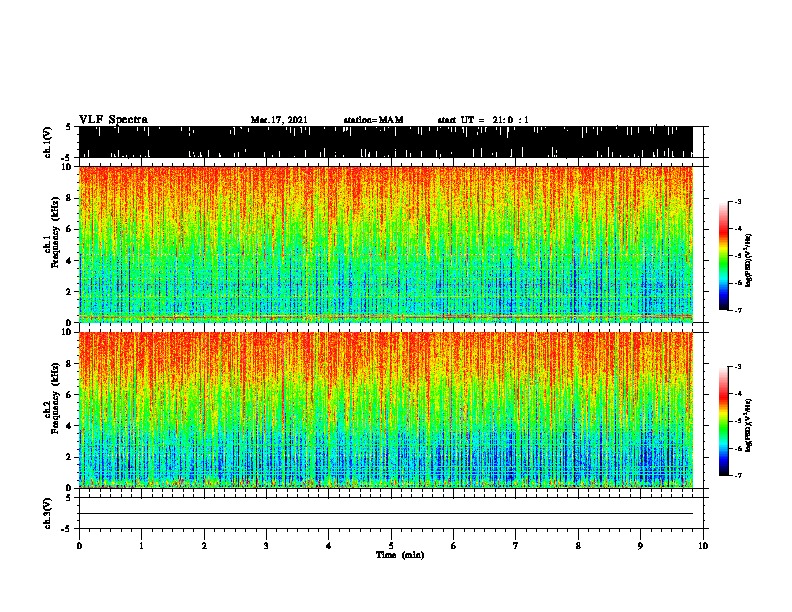This screenshot has width=792, height=612.
Task: Click the ch.2 spectrogram color scale bar
Action: pos(723,421)
